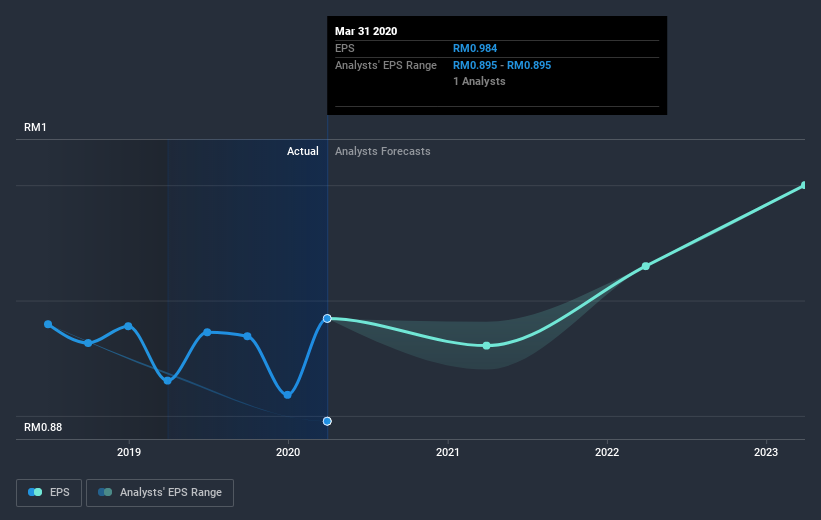This screenshot has width=821, height=520.
Task: Click the RM0.895 - RM0.895 range value in the tooltip
Action: (502, 65)
